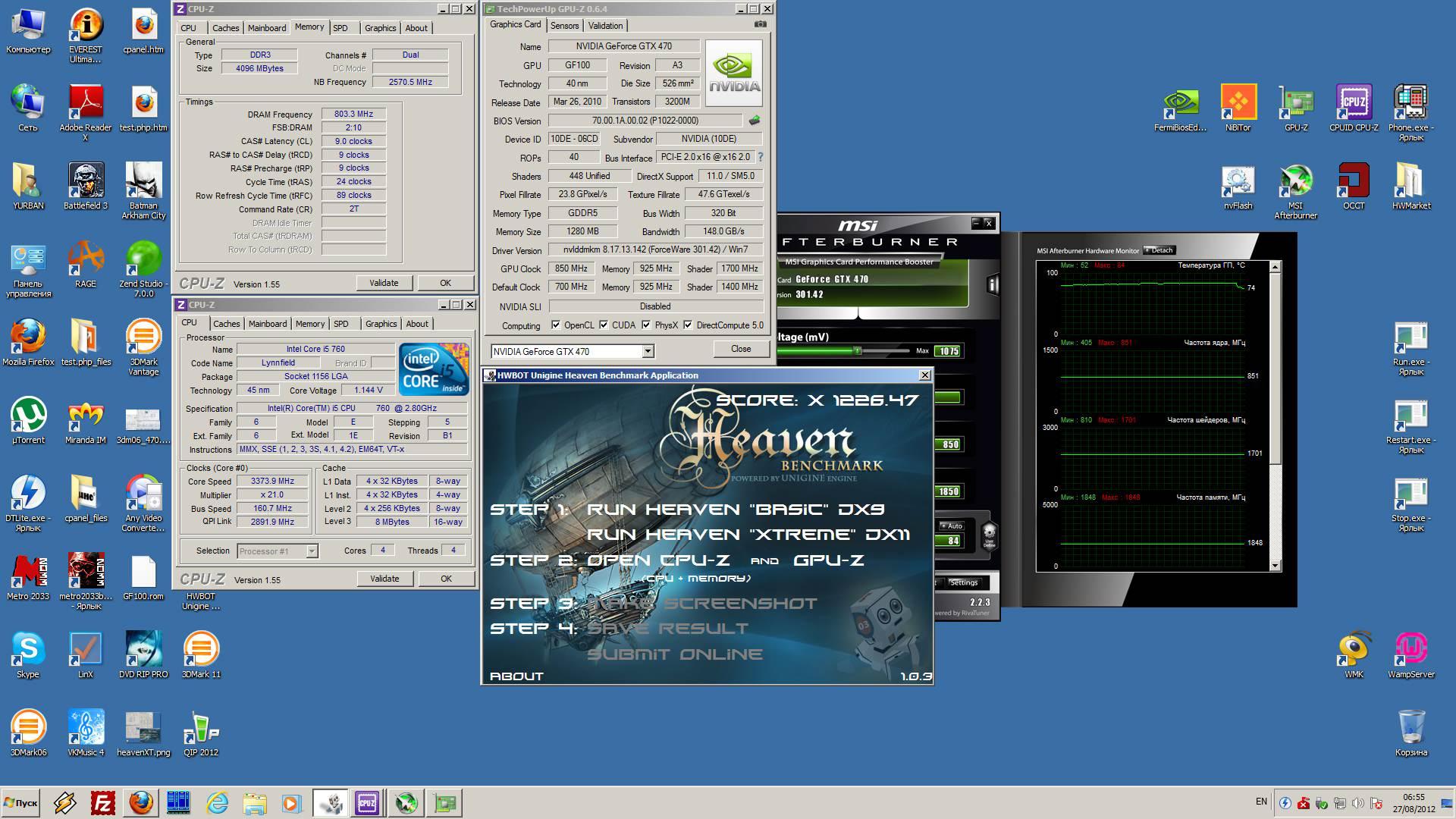
Task: Open the Metro 2033 desktop icon
Action: pos(28,577)
